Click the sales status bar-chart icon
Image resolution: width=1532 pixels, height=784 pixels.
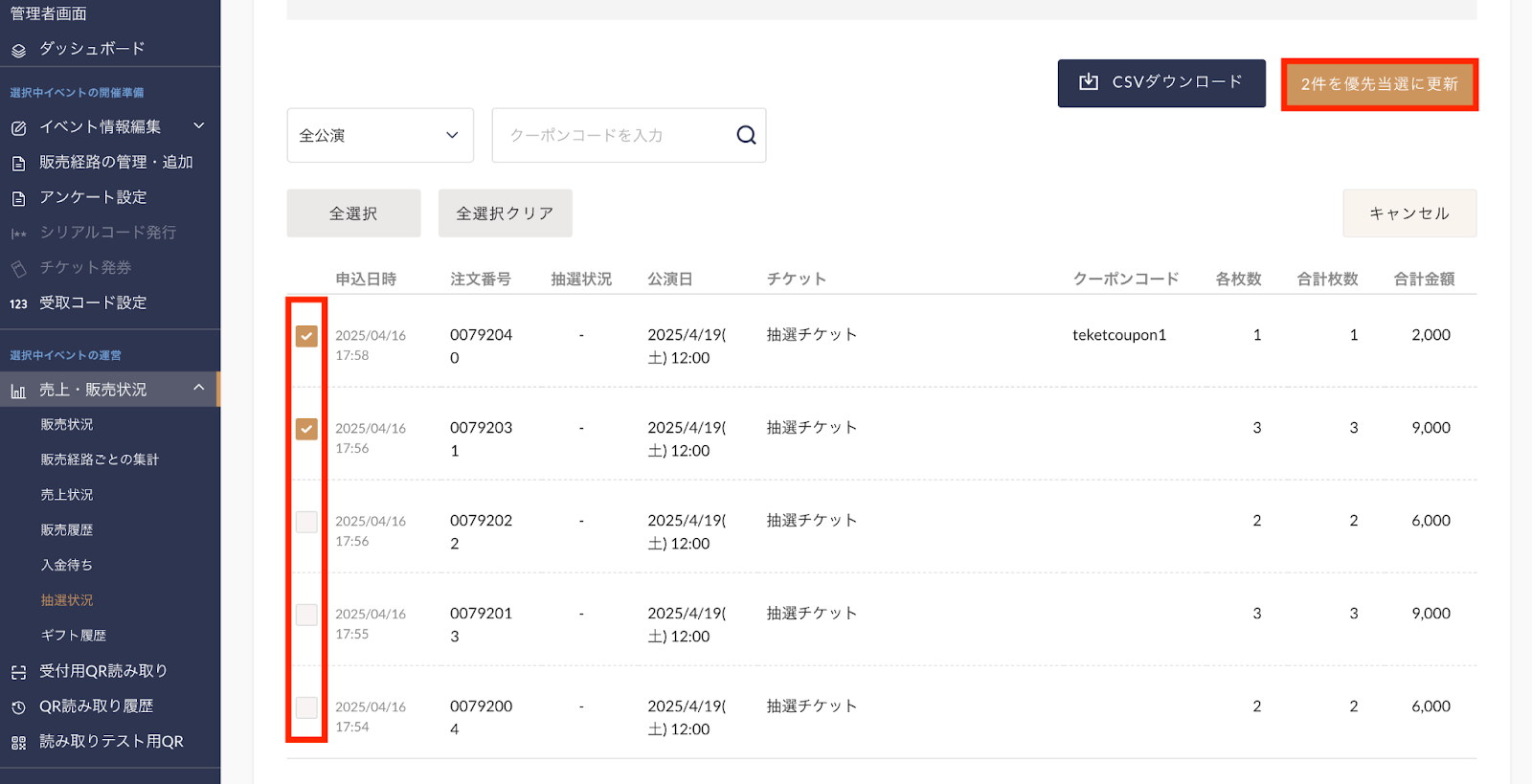[x=18, y=391]
